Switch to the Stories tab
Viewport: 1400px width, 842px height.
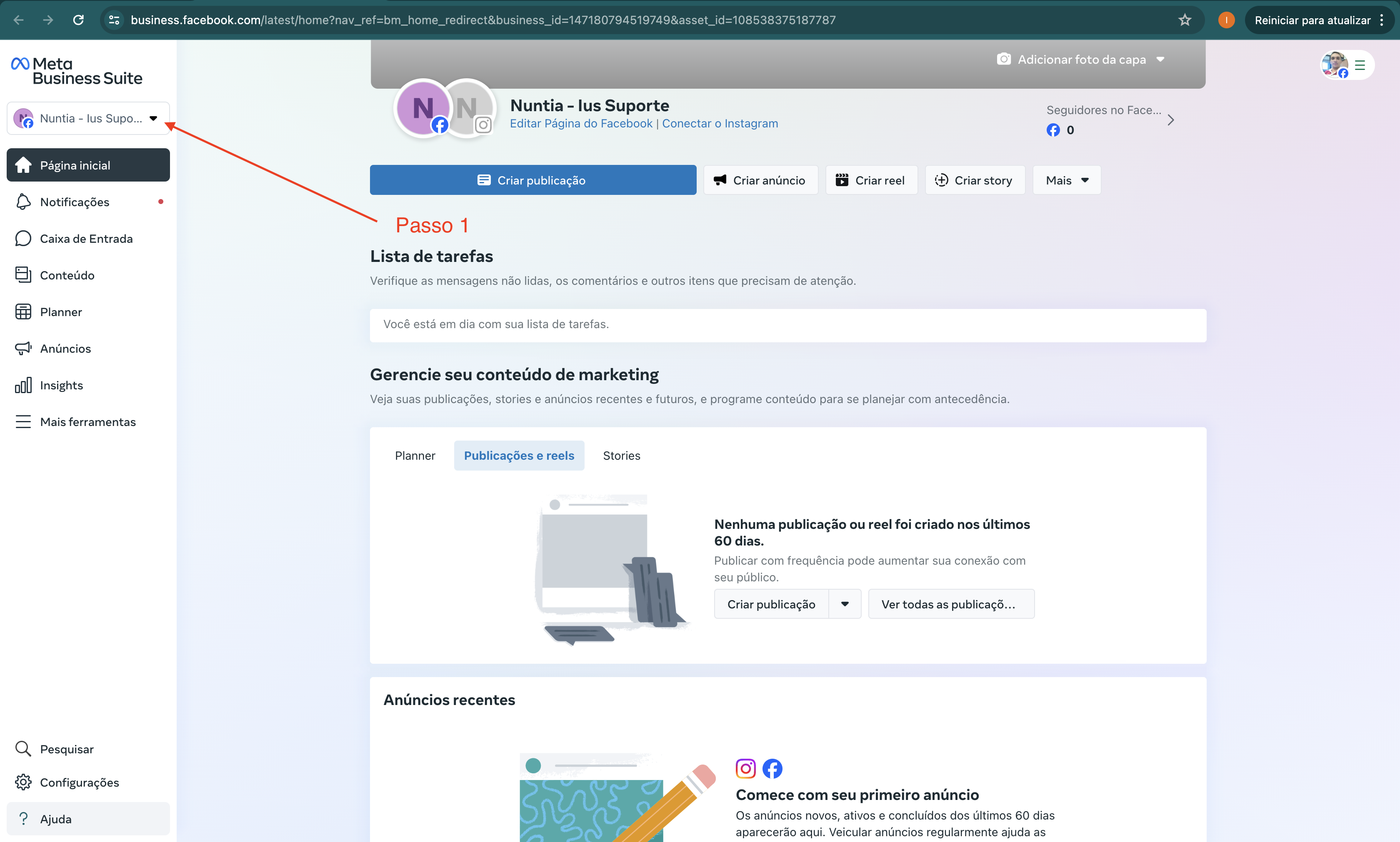(x=622, y=456)
